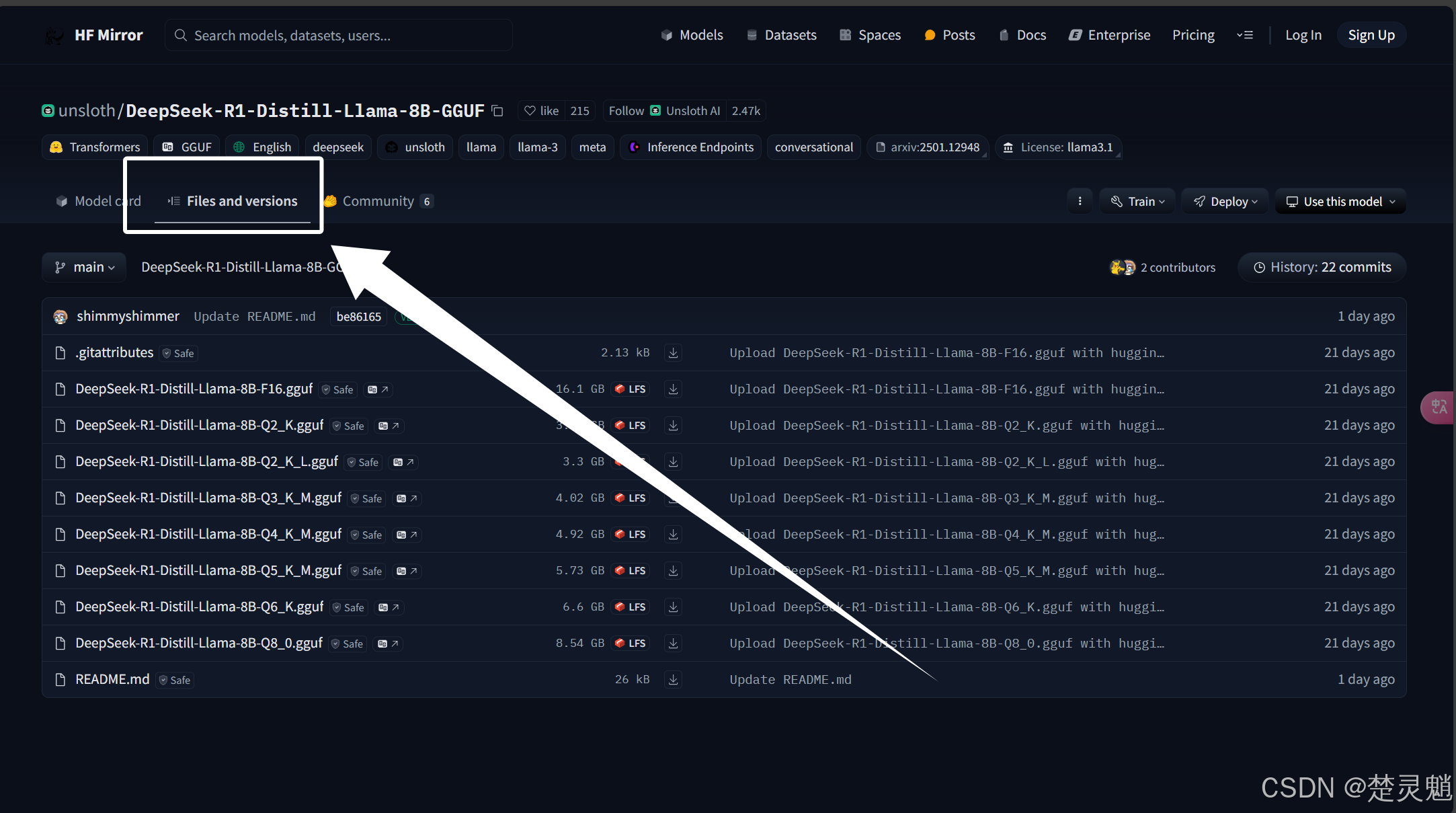Open the GGUF tag filter
Screen dimensions: 1456x813
click(188, 147)
